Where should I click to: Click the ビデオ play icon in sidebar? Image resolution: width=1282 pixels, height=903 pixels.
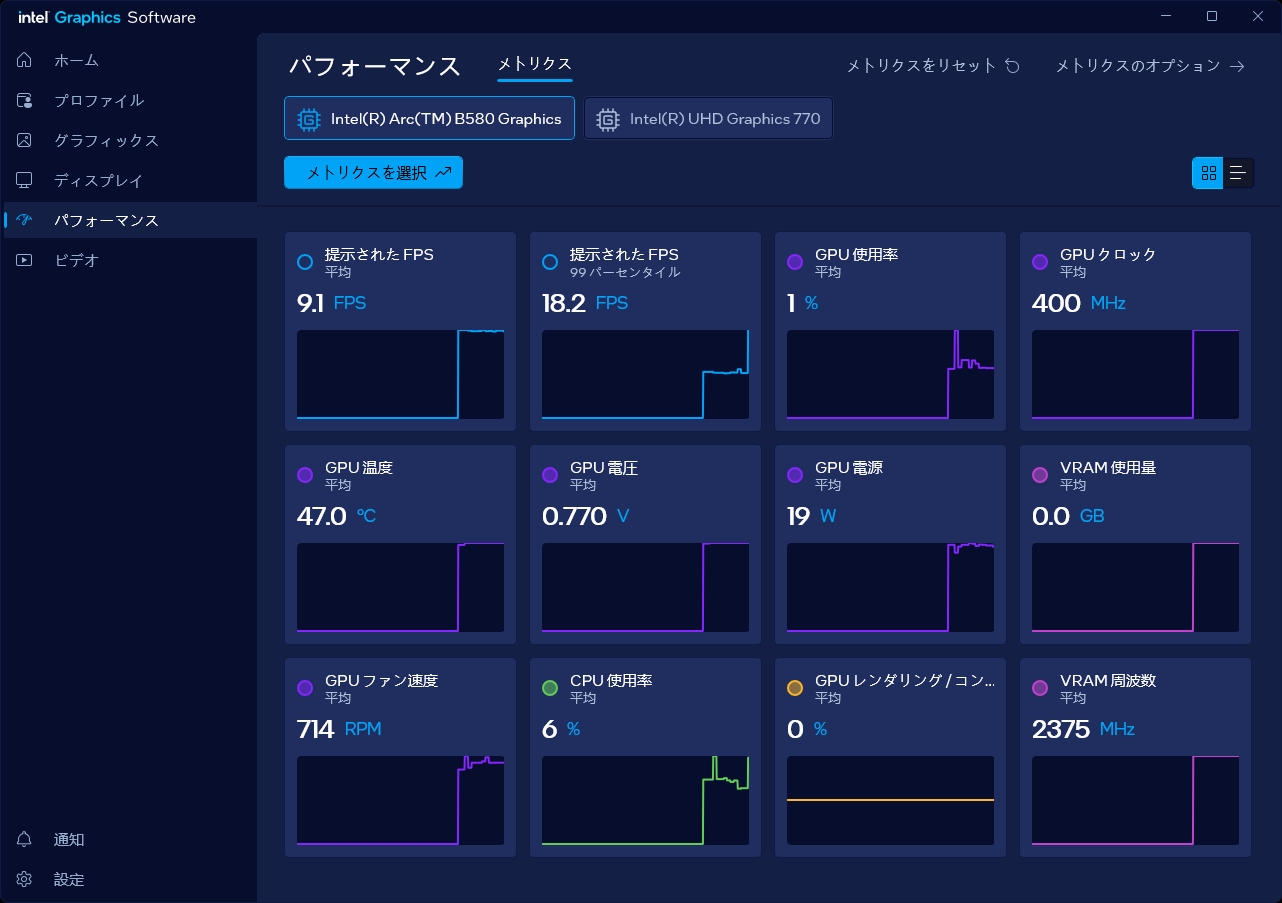(25, 260)
